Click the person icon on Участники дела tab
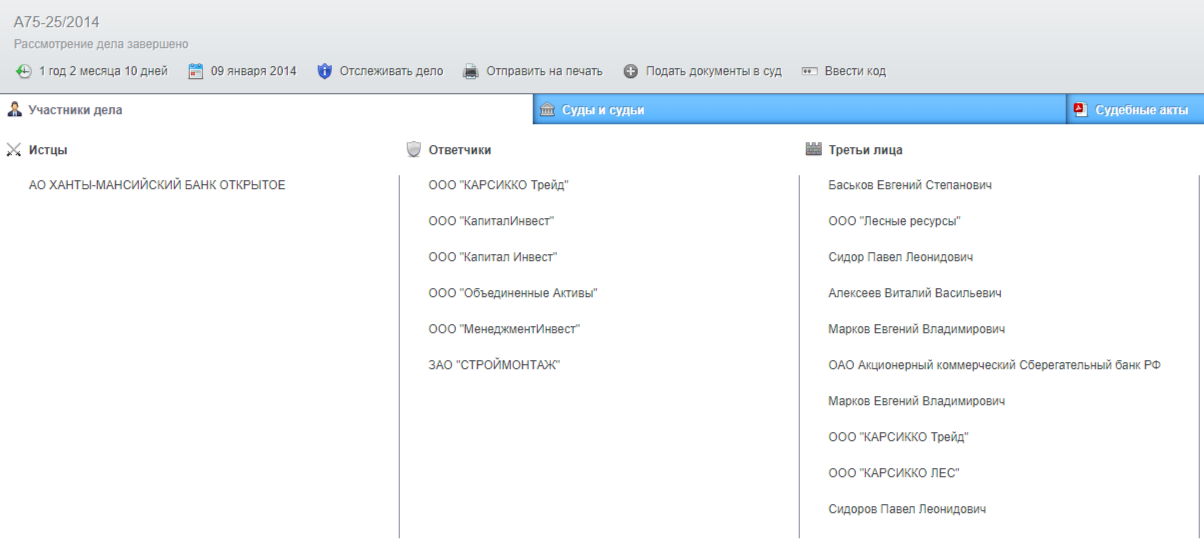 [x=15, y=110]
